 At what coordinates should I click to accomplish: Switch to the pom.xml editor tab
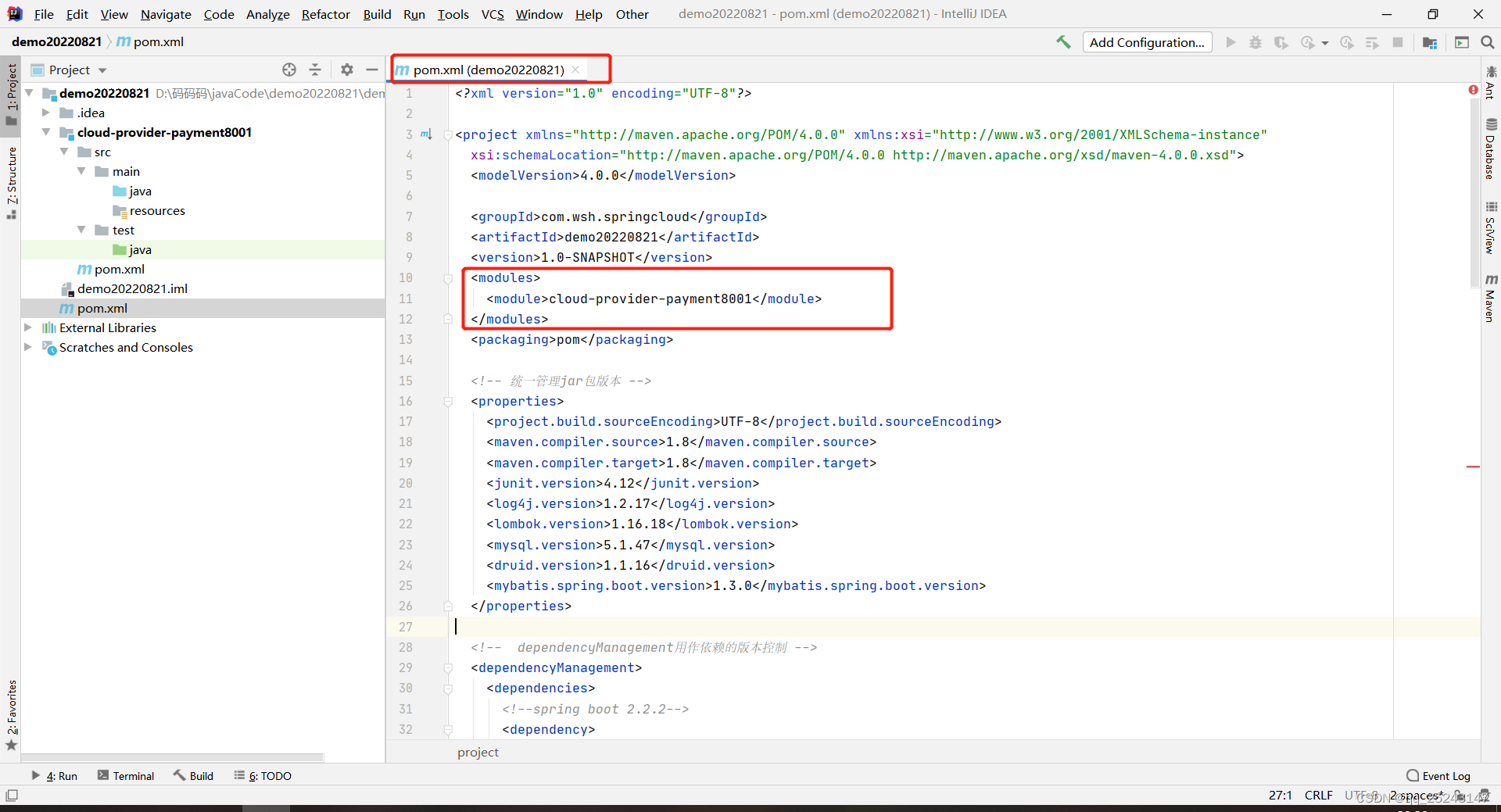[481, 70]
